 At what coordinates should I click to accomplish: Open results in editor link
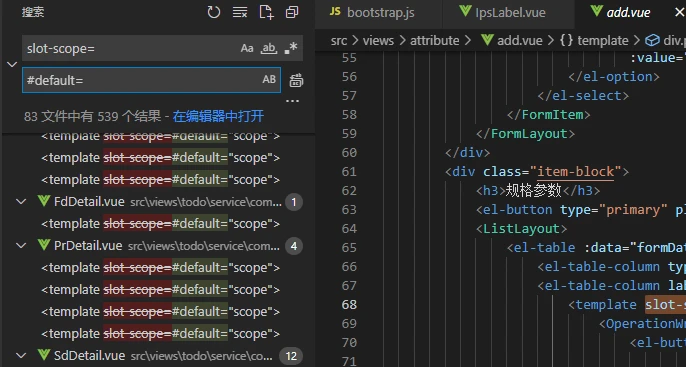coord(218,116)
